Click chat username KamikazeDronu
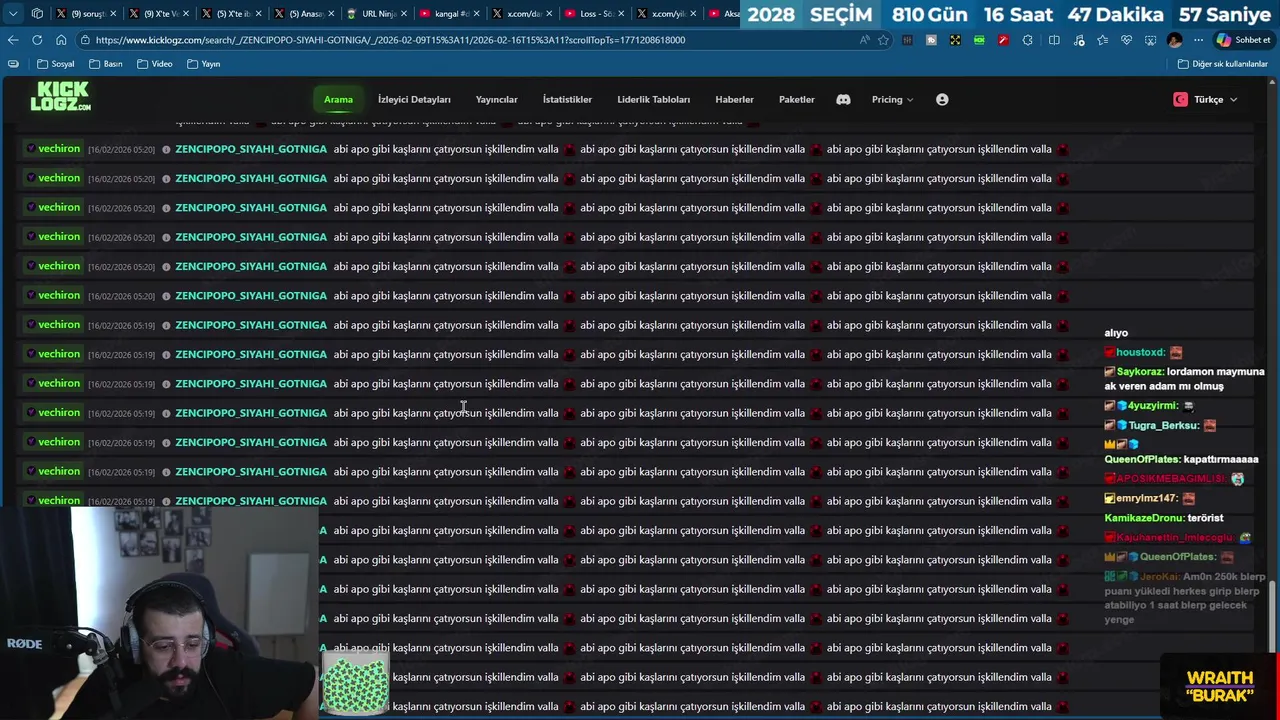The height and width of the screenshot is (720, 1280). pos(1144,518)
